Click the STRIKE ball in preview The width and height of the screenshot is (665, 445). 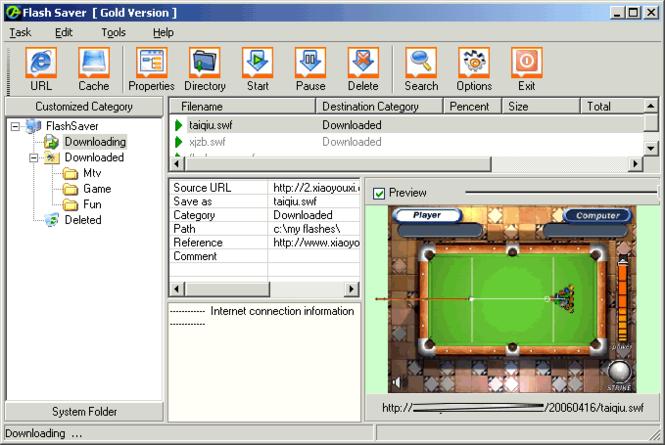620,372
